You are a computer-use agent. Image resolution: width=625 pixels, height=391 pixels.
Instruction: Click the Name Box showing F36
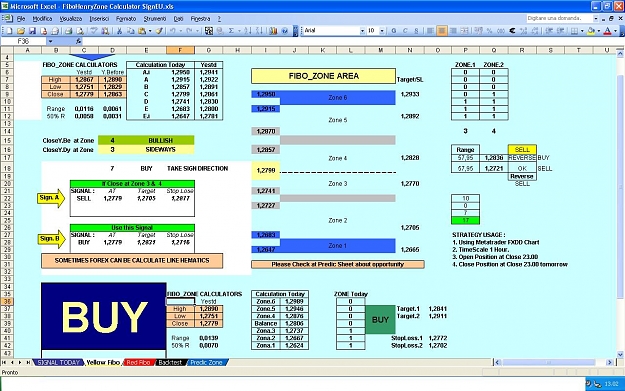[x=24, y=41]
